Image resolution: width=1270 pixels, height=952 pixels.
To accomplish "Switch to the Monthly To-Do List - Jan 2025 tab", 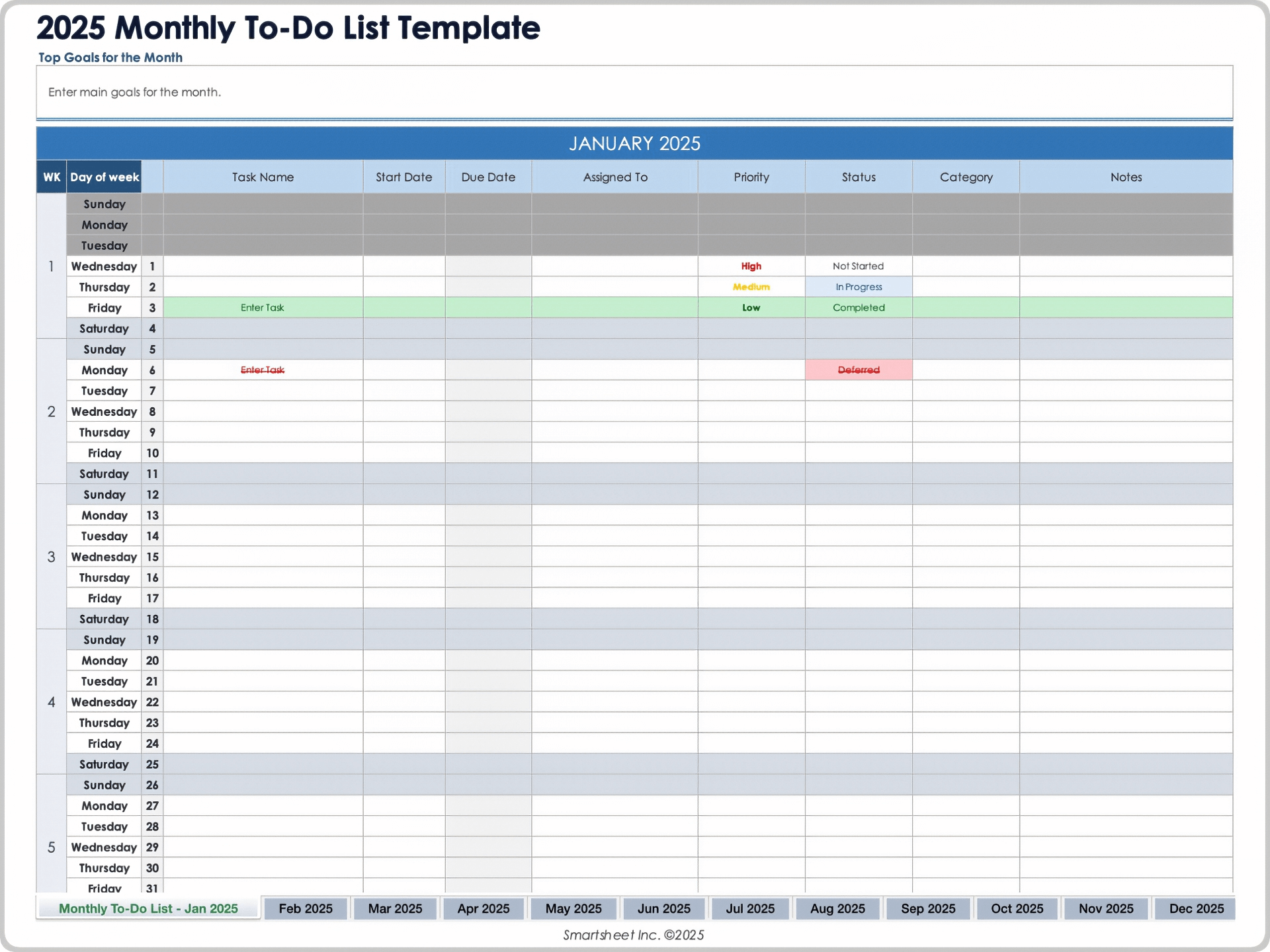I will (148, 908).
